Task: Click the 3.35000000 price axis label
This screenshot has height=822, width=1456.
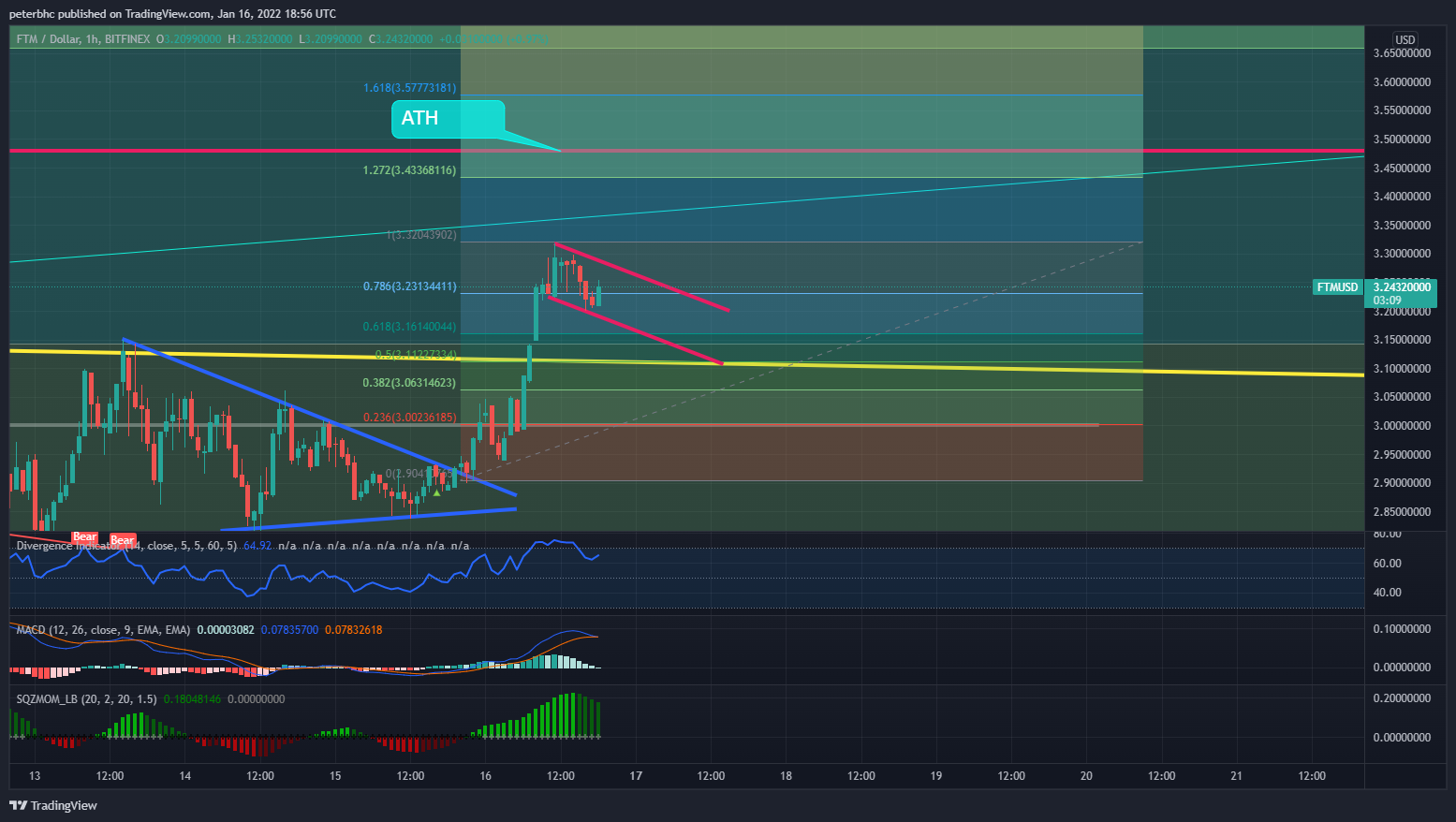Action: tap(1402, 226)
